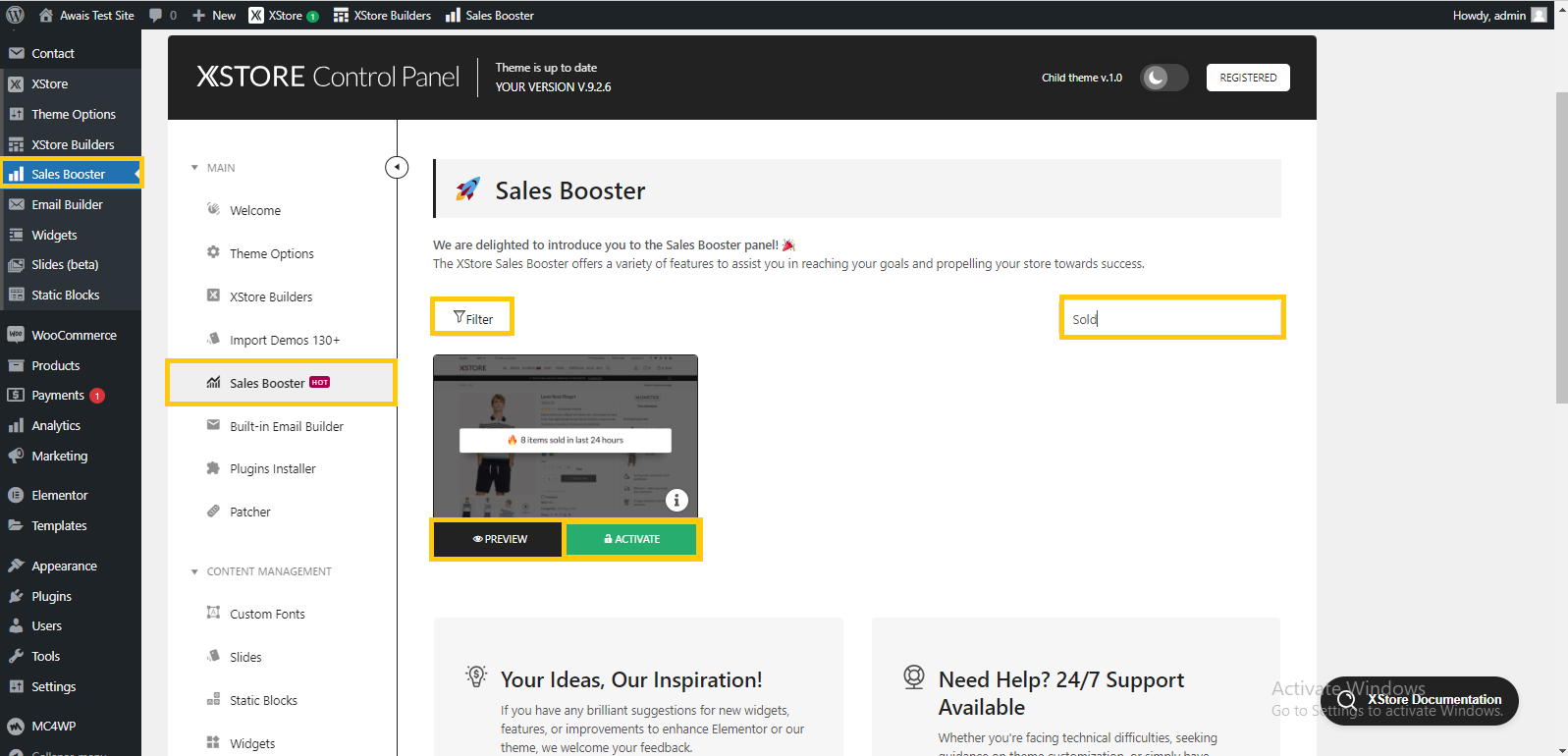Select Sales Booster in WordPress sidebar

click(71, 174)
